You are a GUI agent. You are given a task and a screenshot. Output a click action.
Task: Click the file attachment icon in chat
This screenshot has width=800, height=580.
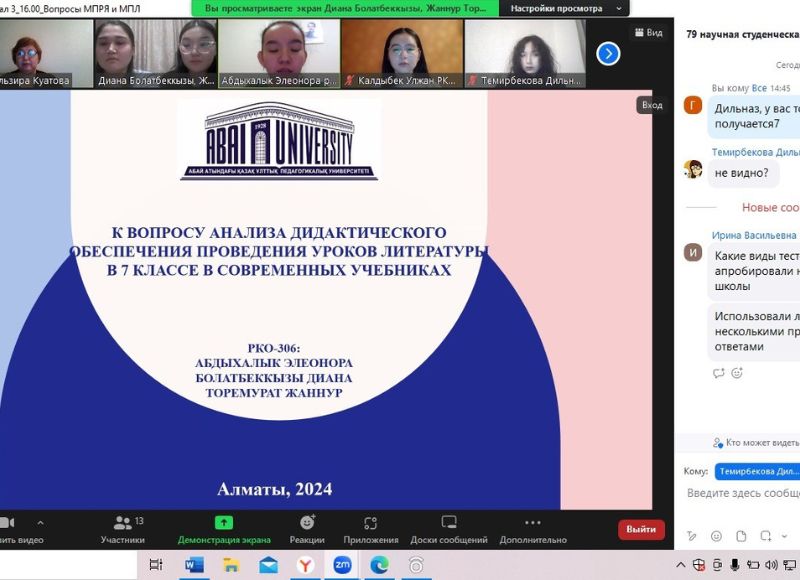pyautogui.click(x=741, y=536)
